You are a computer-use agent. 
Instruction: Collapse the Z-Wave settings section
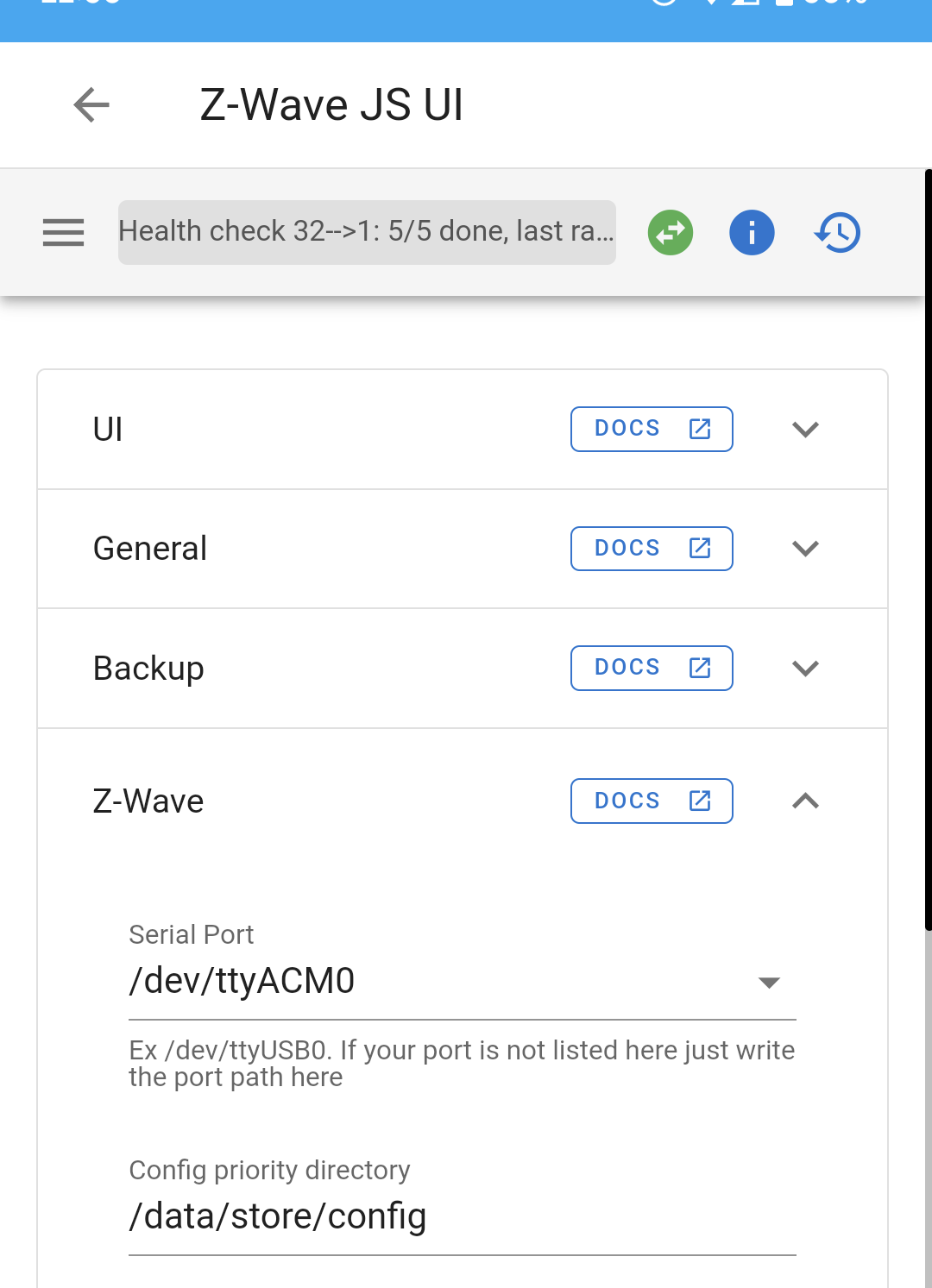[804, 801]
